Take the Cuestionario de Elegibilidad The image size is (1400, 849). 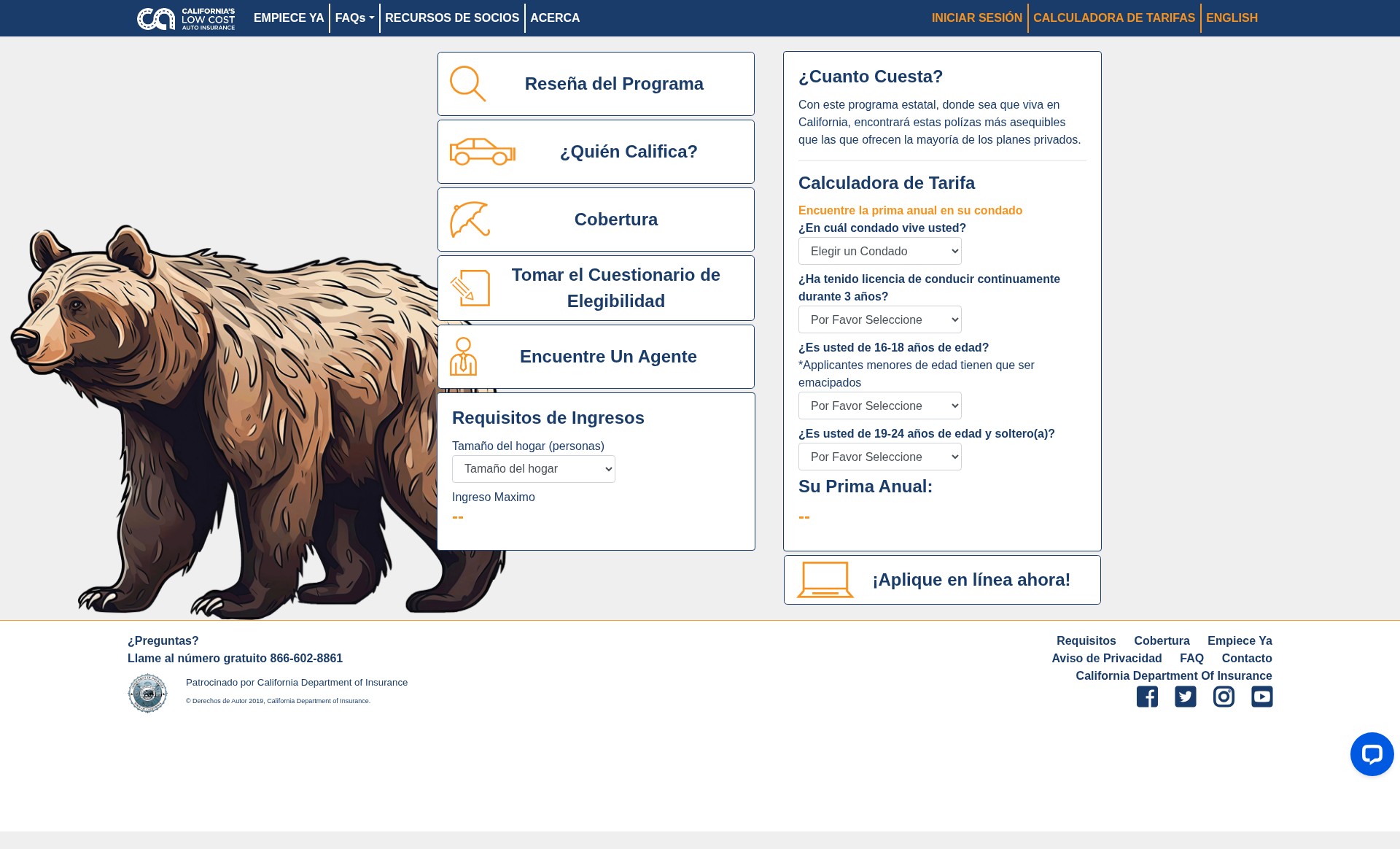pos(596,288)
